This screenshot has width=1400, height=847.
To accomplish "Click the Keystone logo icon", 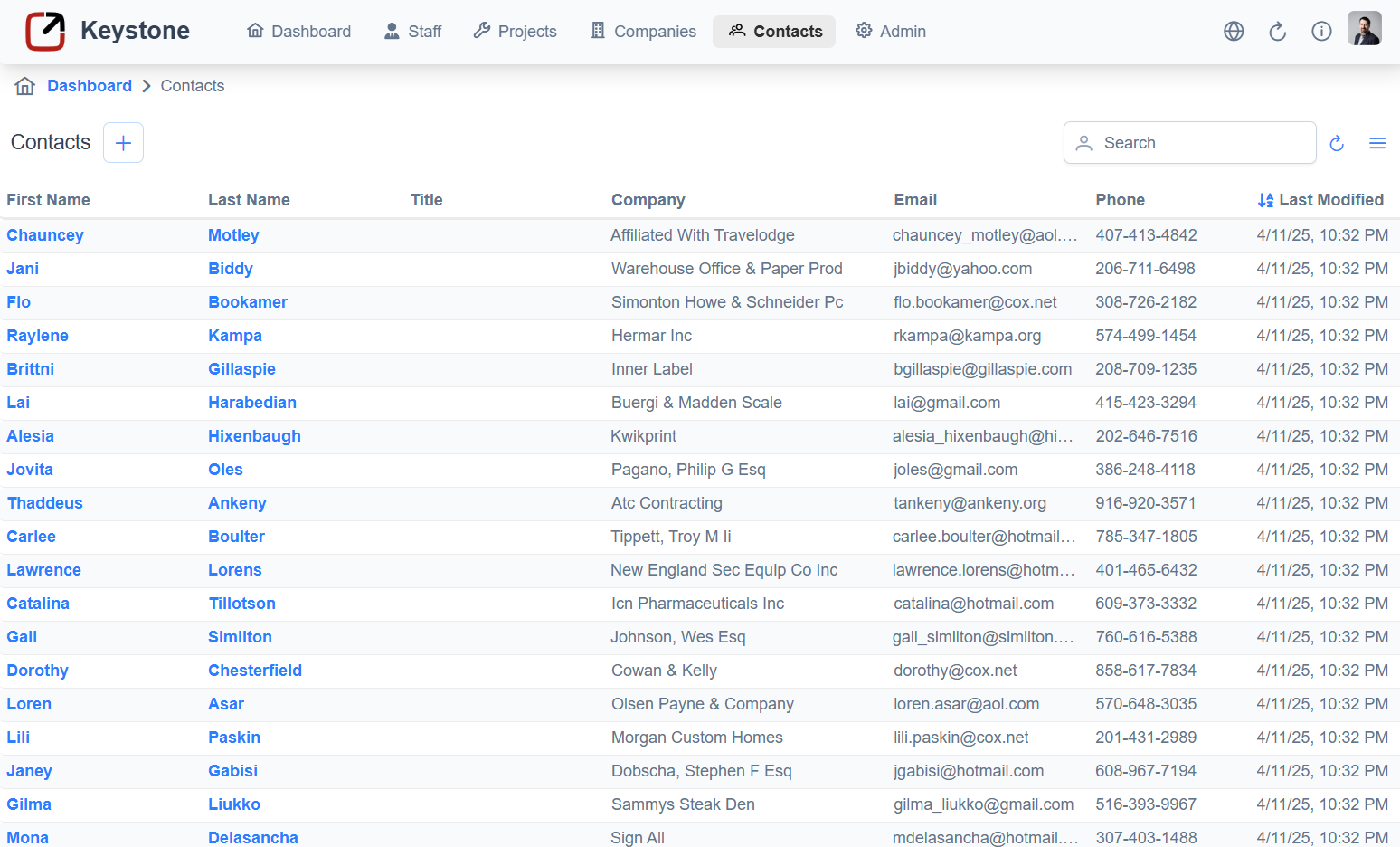I will tap(45, 32).
